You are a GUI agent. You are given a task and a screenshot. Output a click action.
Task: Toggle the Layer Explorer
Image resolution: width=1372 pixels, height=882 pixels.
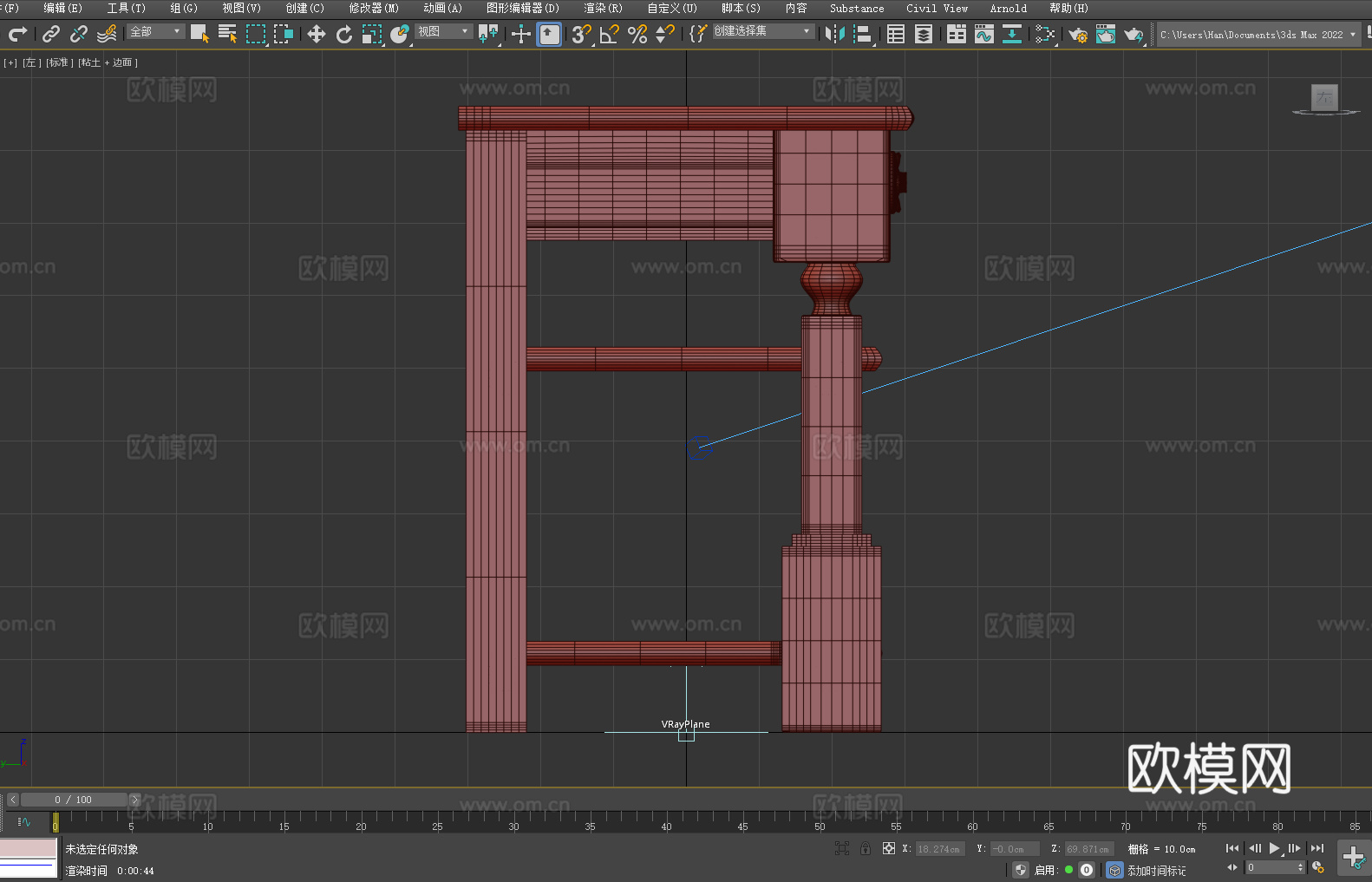click(x=924, y=34)
